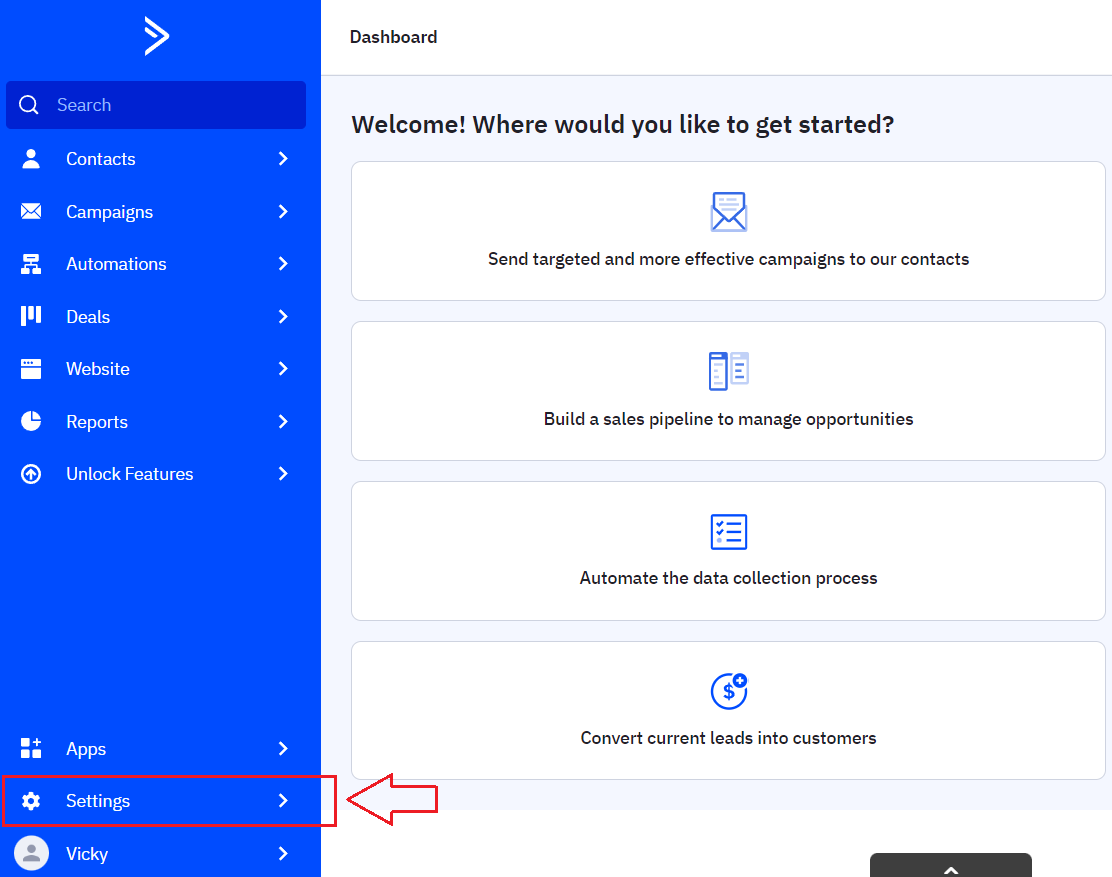Expand the Unlock Features chevron
The width and height of the screenshot is (1112, 877).
283,474
